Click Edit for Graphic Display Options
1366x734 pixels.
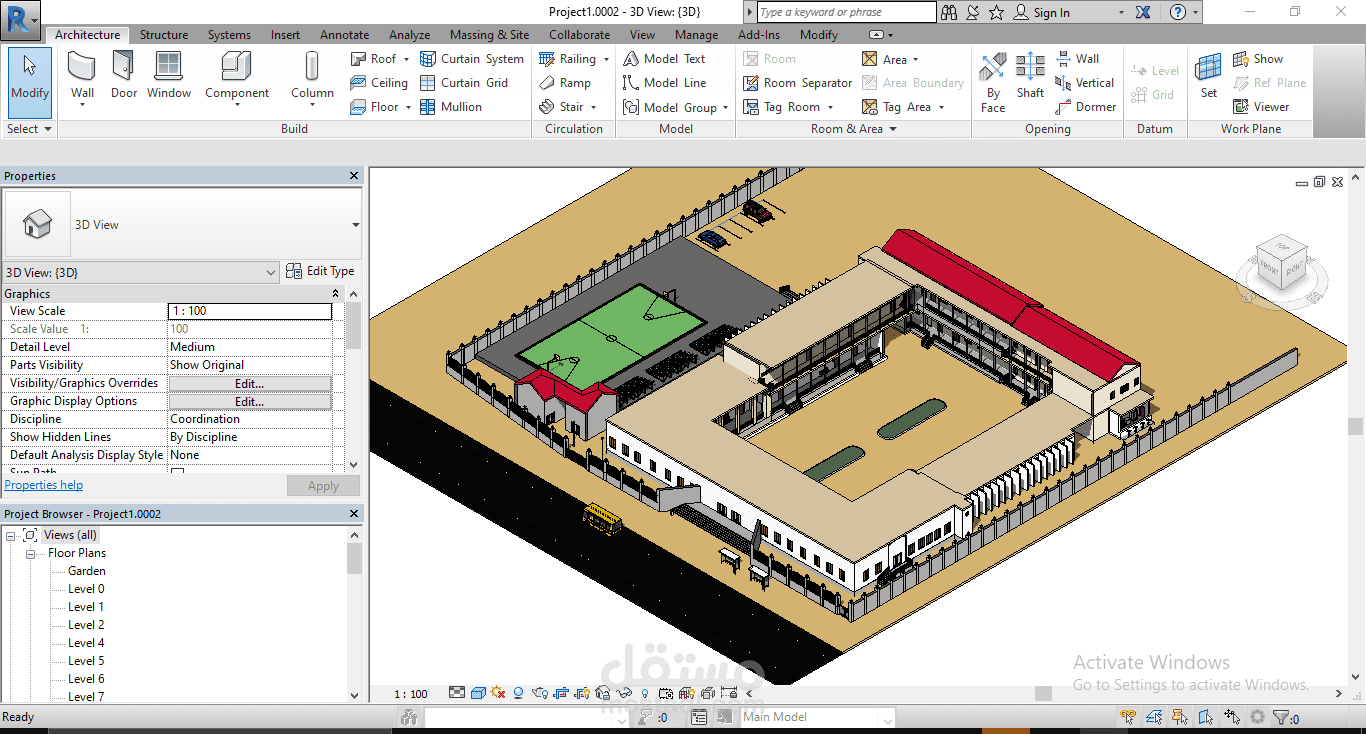[249, 401]
